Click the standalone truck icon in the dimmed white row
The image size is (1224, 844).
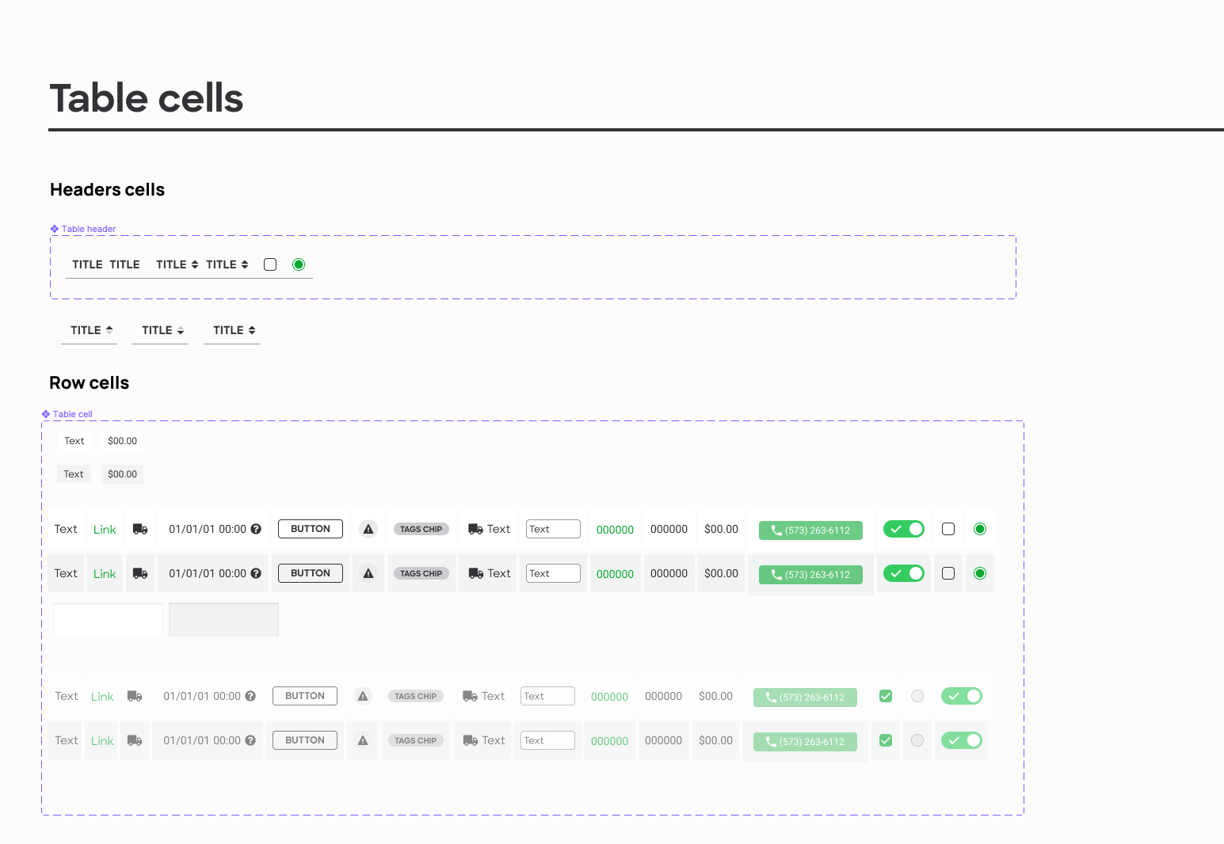click(135, 696)
